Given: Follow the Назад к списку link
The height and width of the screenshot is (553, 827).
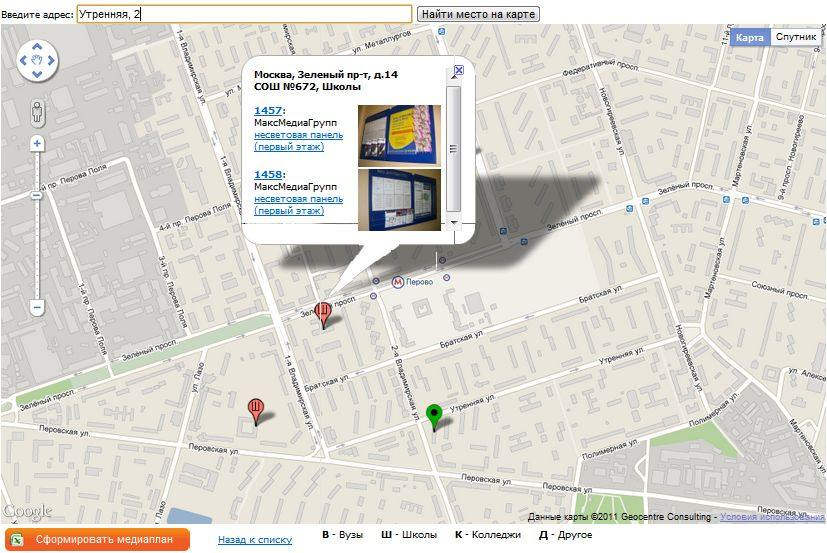Looking at the screenshot, I should coord(255,539).
